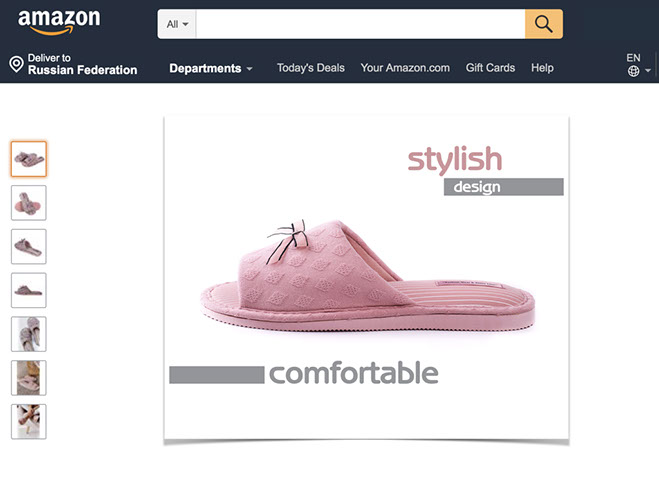The width and height of the screenshot is (659, 494).
Task: Open the language dropdown arrow beside the globe
Action: click(x=648, y=71)
